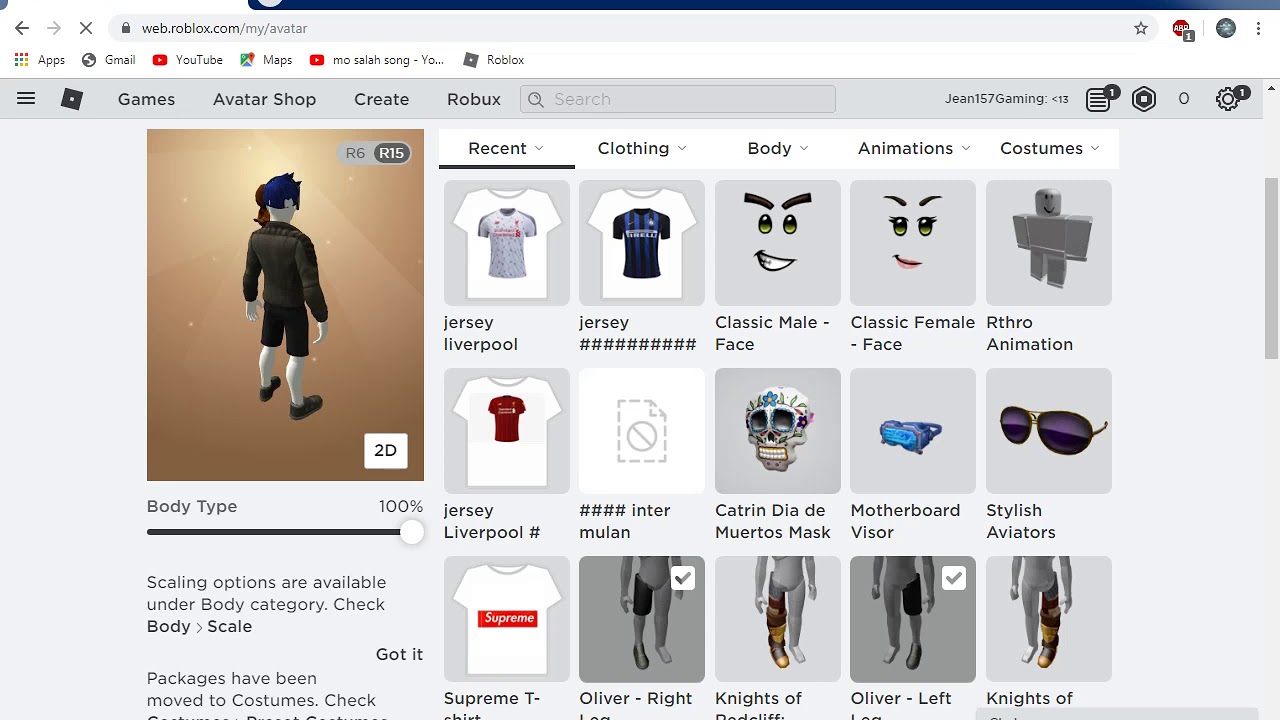Bookmark this page with the star icon
Image resolution: width=1280 pixels, height=720 pixels.
point(1141,28)
